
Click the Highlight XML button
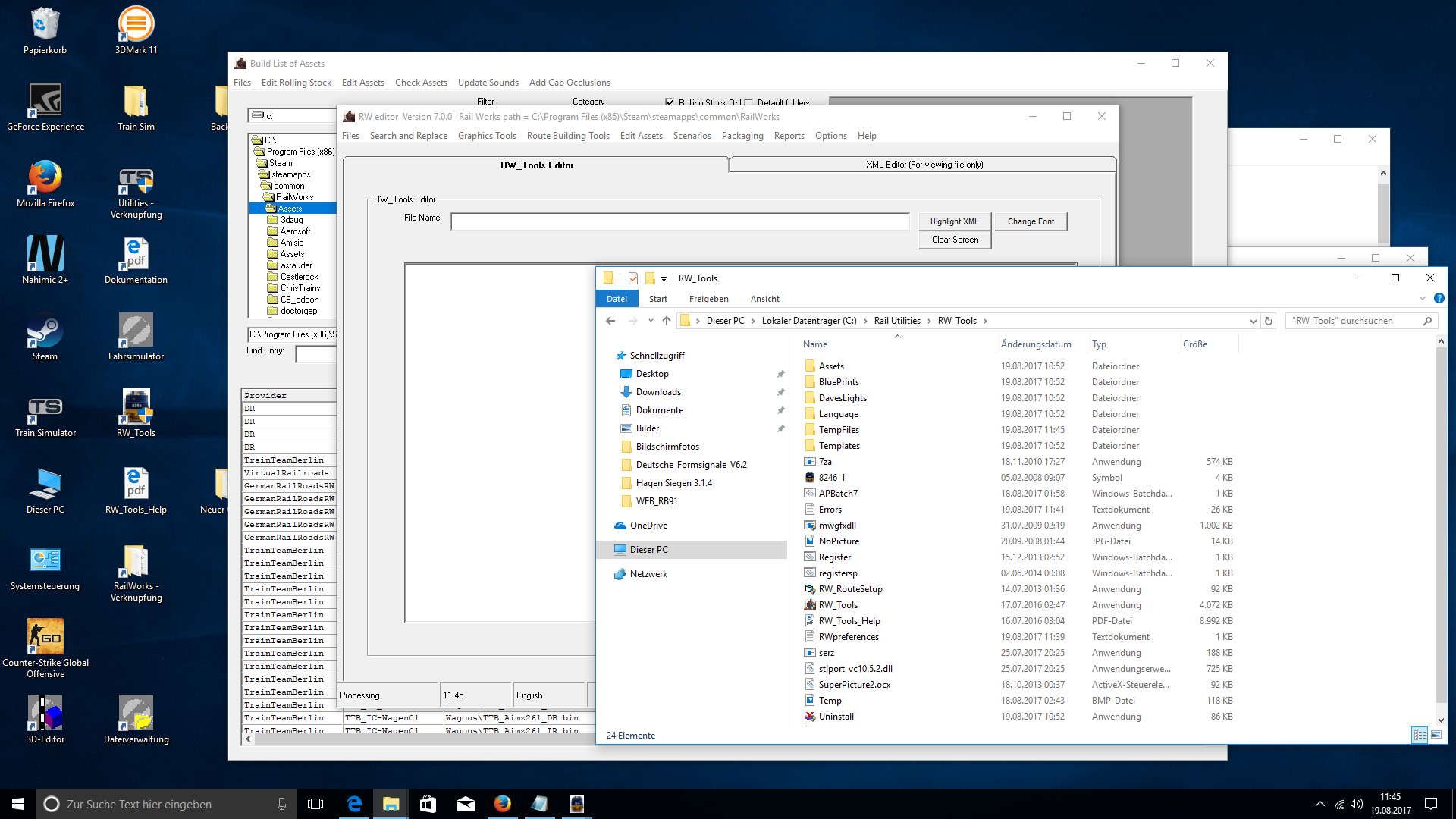click(x=954, y=221)
